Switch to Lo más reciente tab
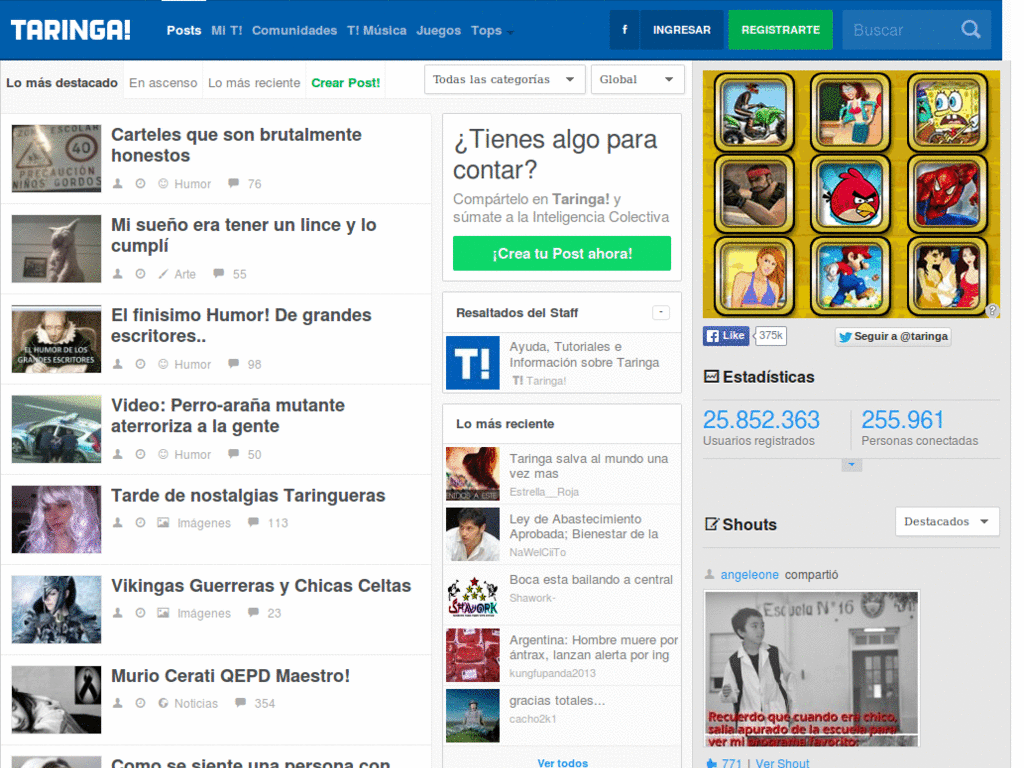 click(x=254, y=83)
